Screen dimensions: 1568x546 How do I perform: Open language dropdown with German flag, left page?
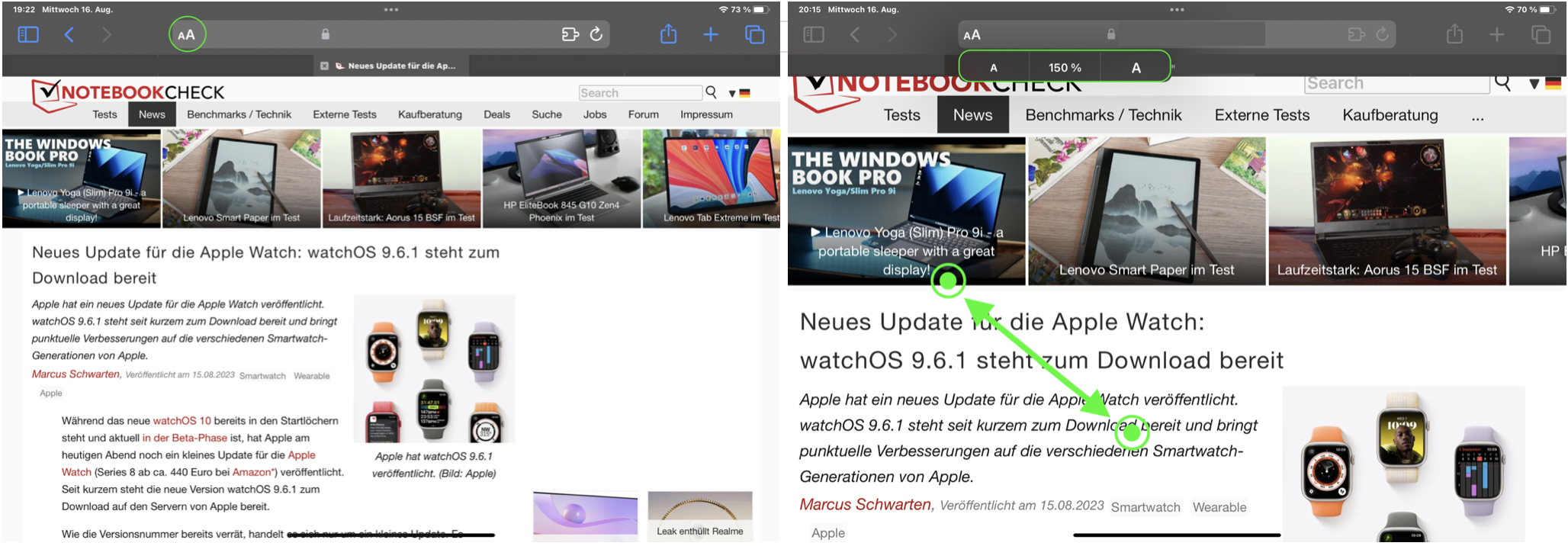point(739,93)
